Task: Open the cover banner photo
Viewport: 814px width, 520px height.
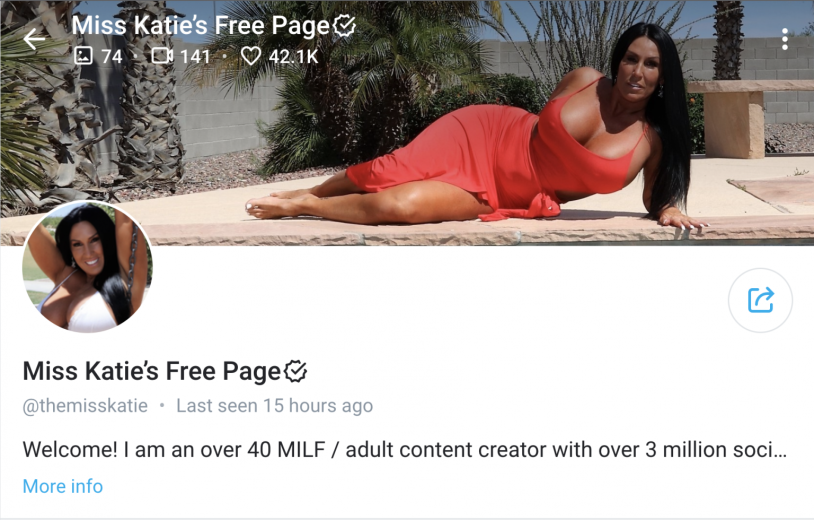Action: tap(407, 122)
